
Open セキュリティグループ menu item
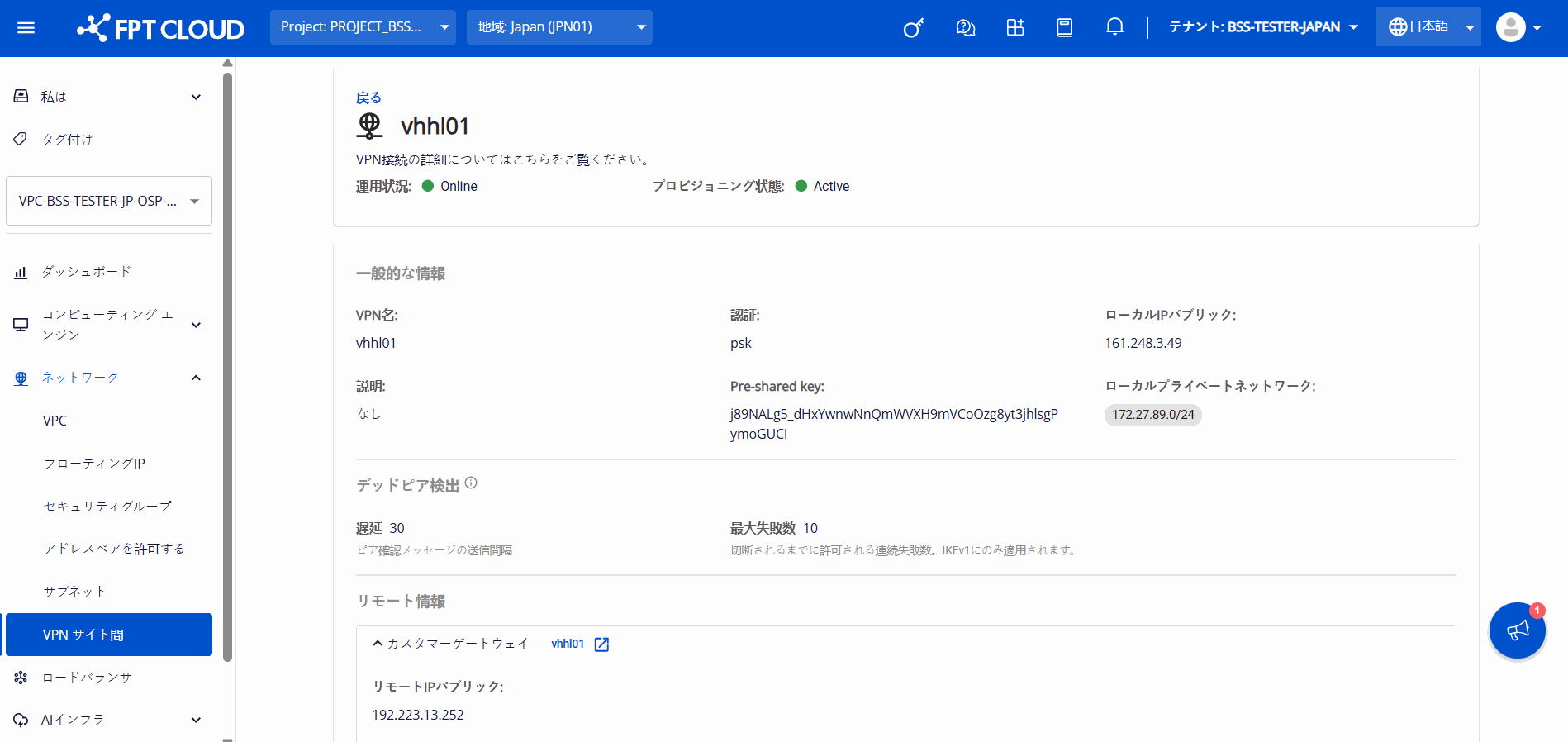(x=109, y=506)
